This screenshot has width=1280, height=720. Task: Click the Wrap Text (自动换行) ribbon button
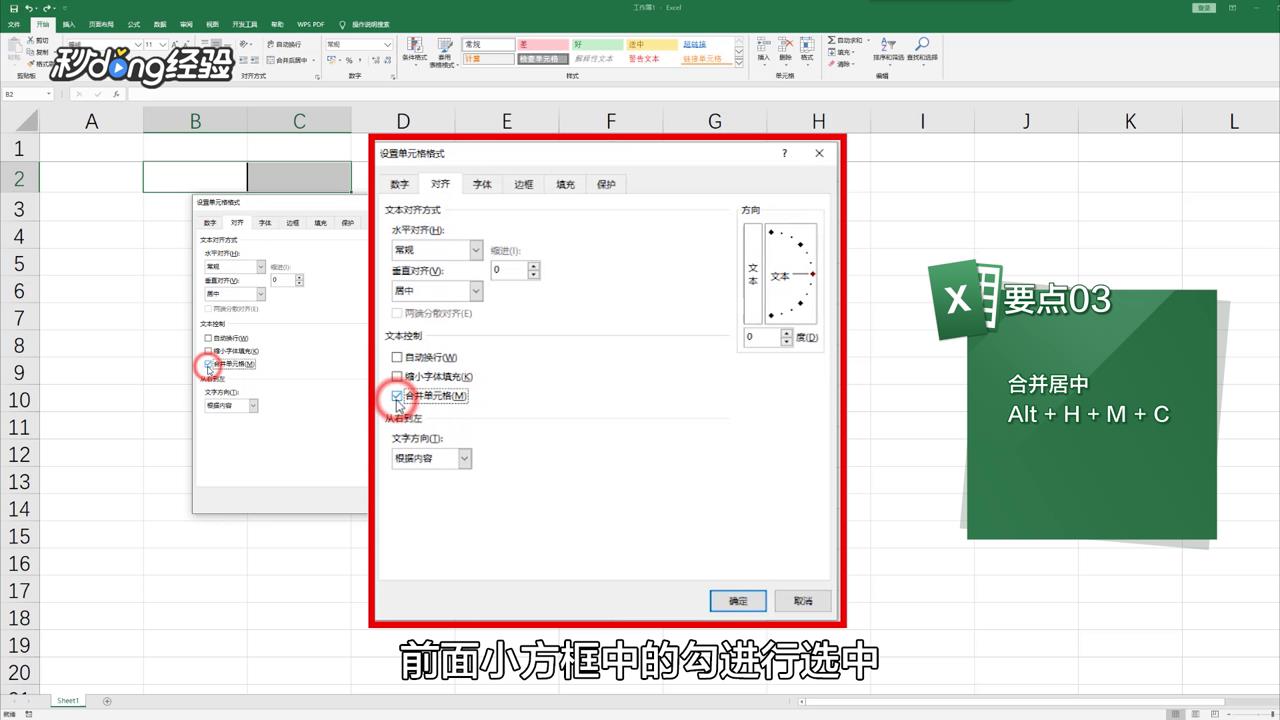pyautogui.click(x=283, y=45)
